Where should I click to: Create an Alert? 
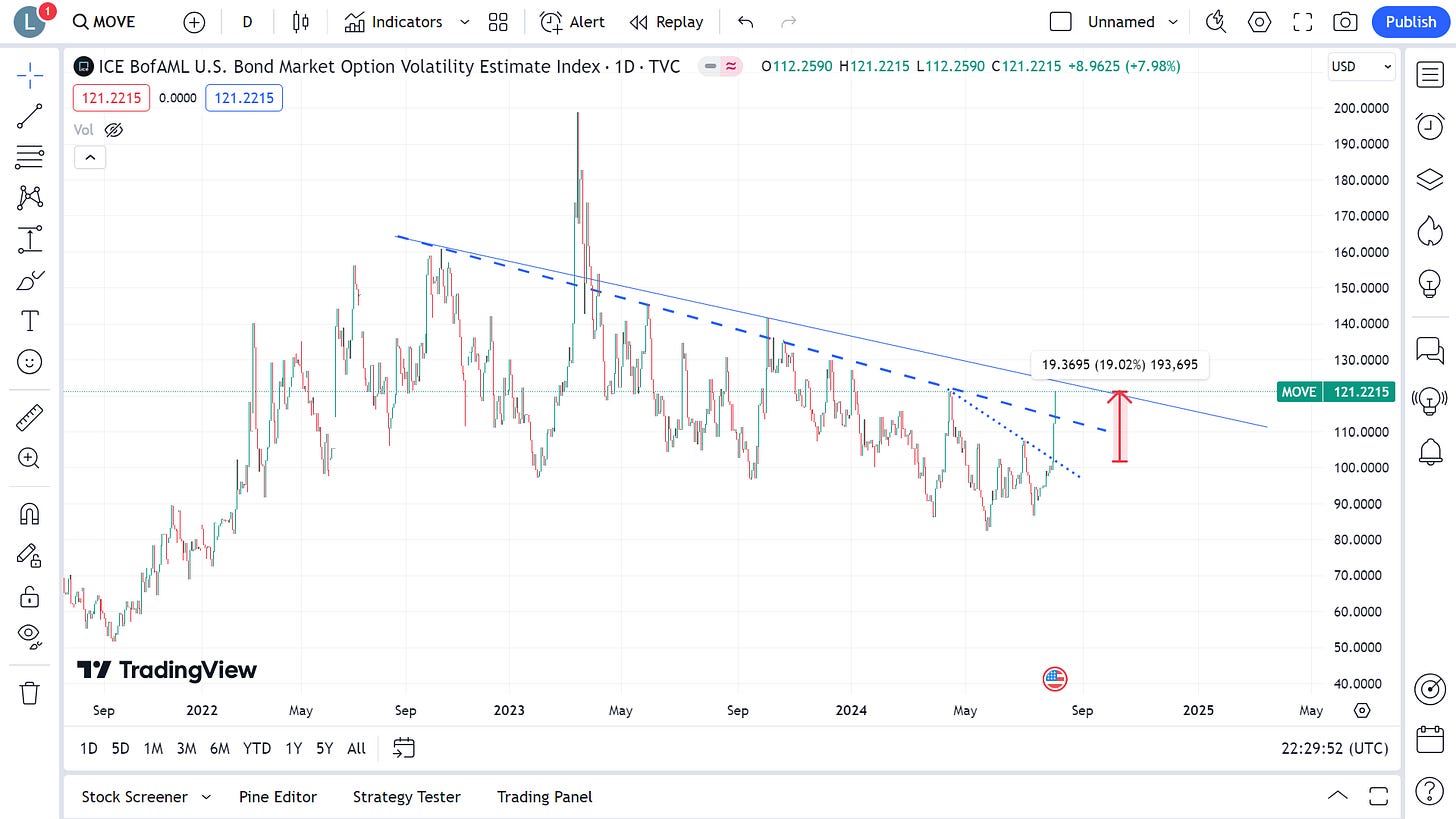coord(573,21)
